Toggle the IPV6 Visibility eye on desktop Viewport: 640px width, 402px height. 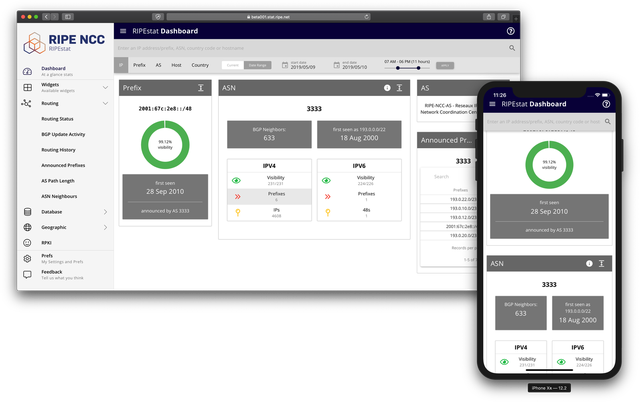326,180
